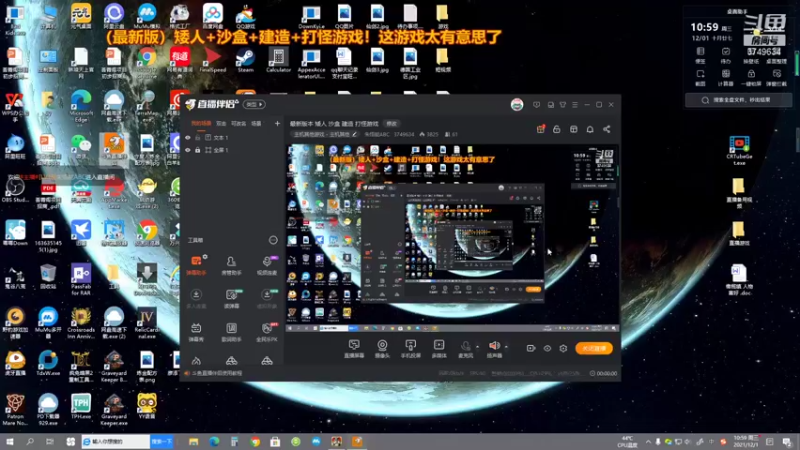Switch to the third scene tab
800x450 pixels.
click(238, 123)
